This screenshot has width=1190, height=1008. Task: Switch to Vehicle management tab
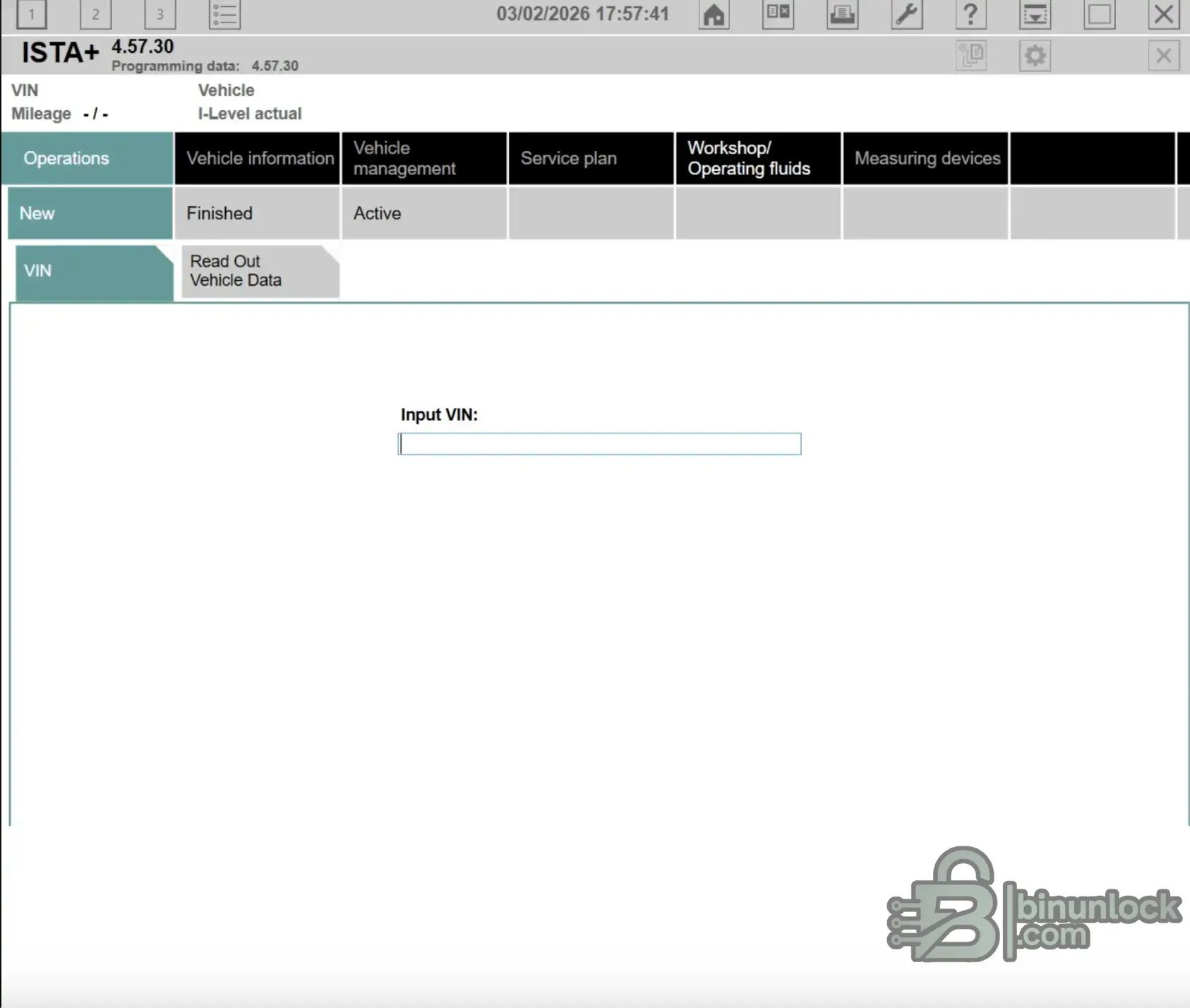click(424, 158)
